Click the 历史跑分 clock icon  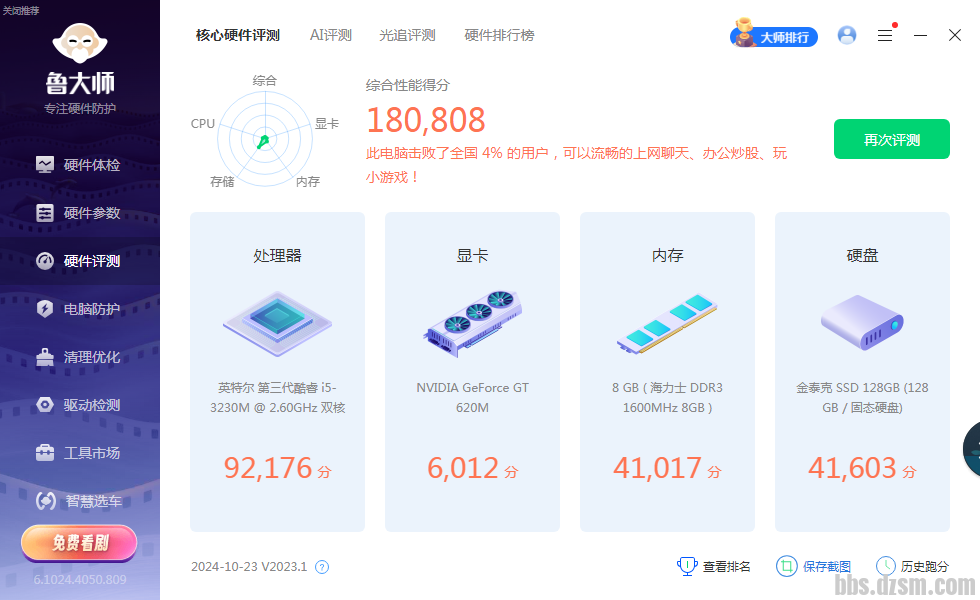[885, 566]
